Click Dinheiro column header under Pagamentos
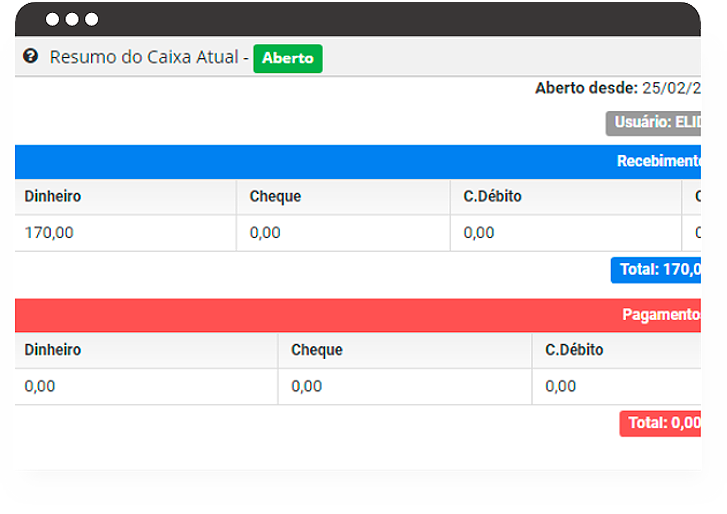The height and width of the screenshot is (514, 727). pyautogui.click(x=53, y=350)
